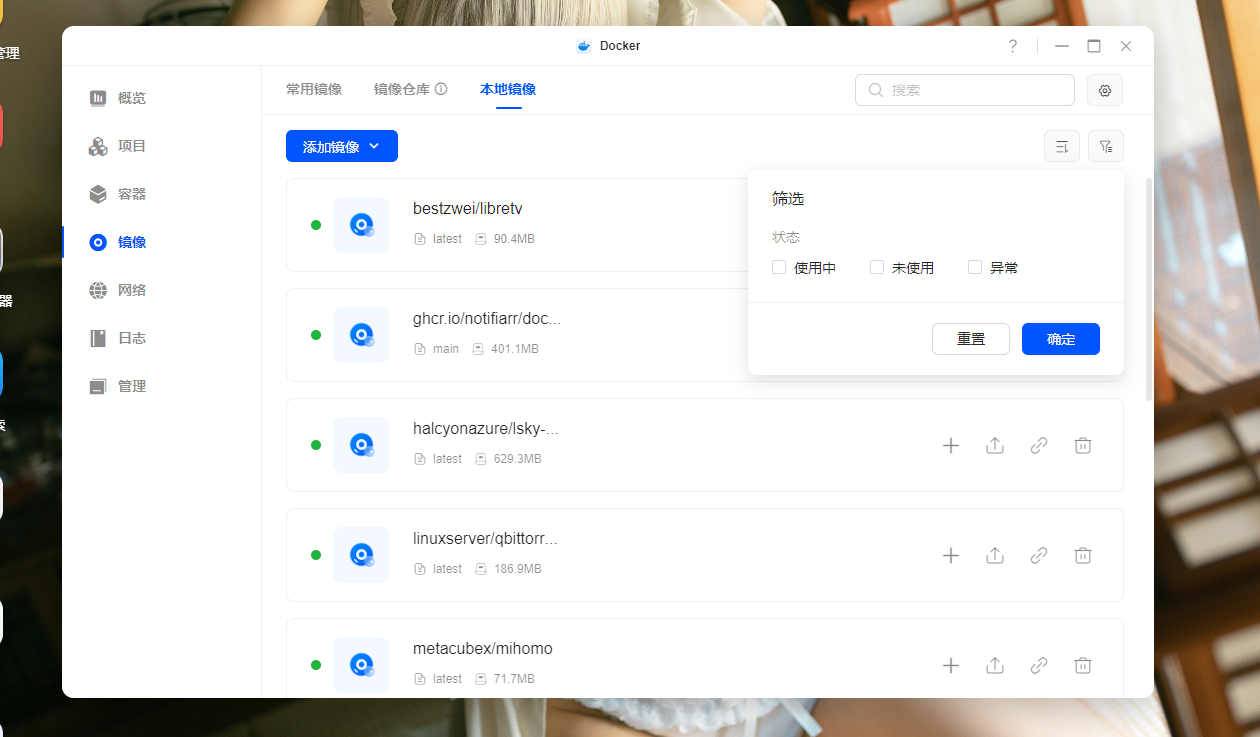Click the main tag of ghcr.io/notifiarr
Viewport: 1260px width, 737px height.
(x=446, y=349)
